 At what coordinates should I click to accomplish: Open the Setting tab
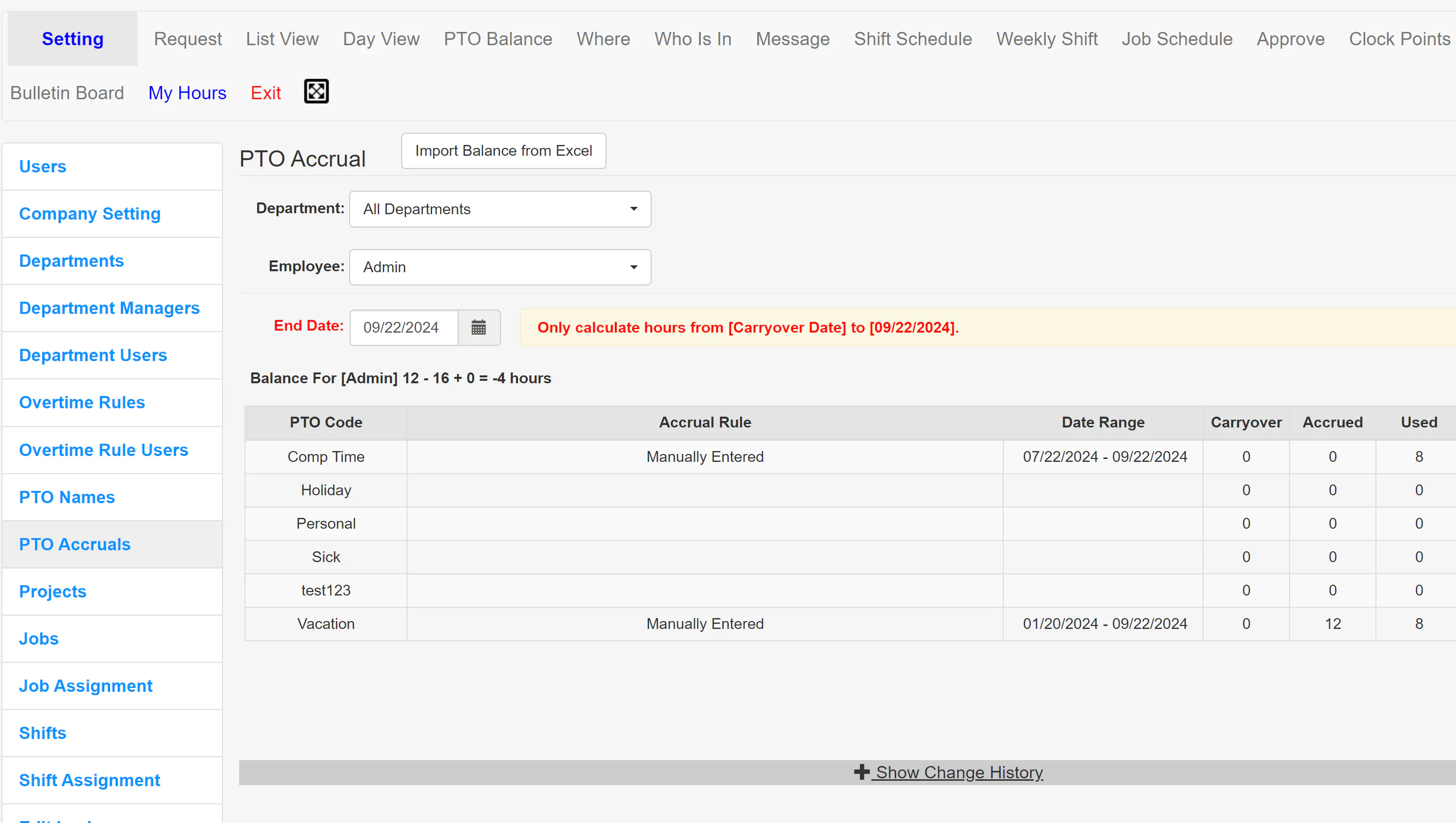72,38
